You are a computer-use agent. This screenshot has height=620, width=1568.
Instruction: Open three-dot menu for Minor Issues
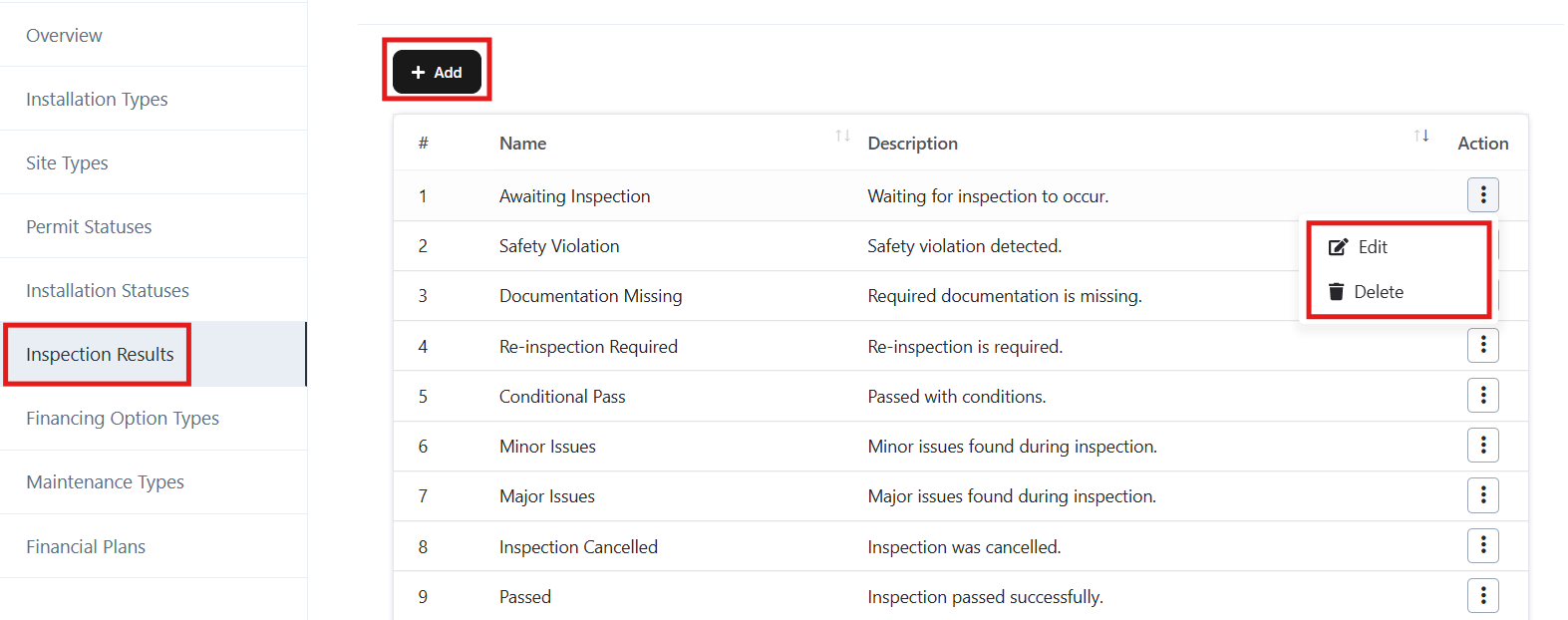1482,446
